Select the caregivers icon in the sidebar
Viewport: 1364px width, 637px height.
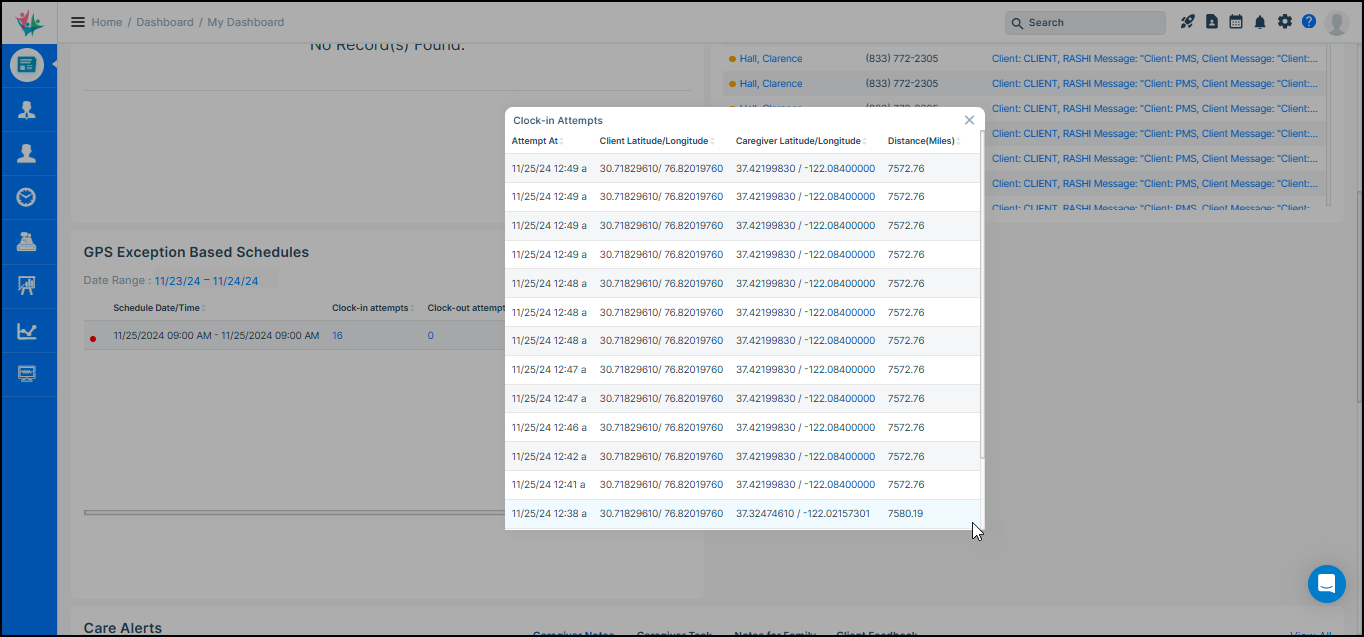coord(28,153)
